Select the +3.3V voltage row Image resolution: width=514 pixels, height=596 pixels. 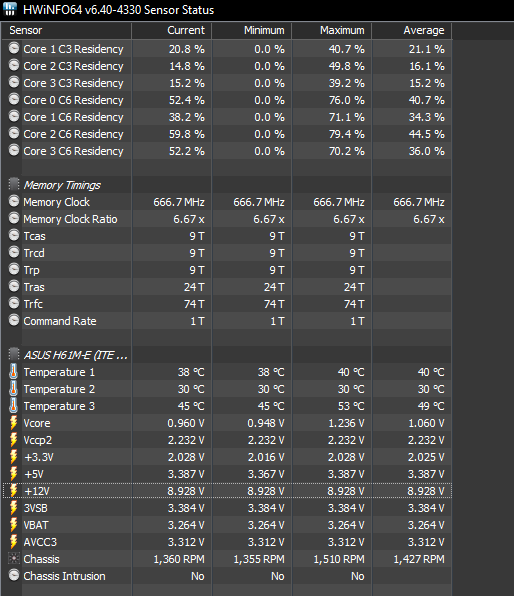(x=227, y=457)
